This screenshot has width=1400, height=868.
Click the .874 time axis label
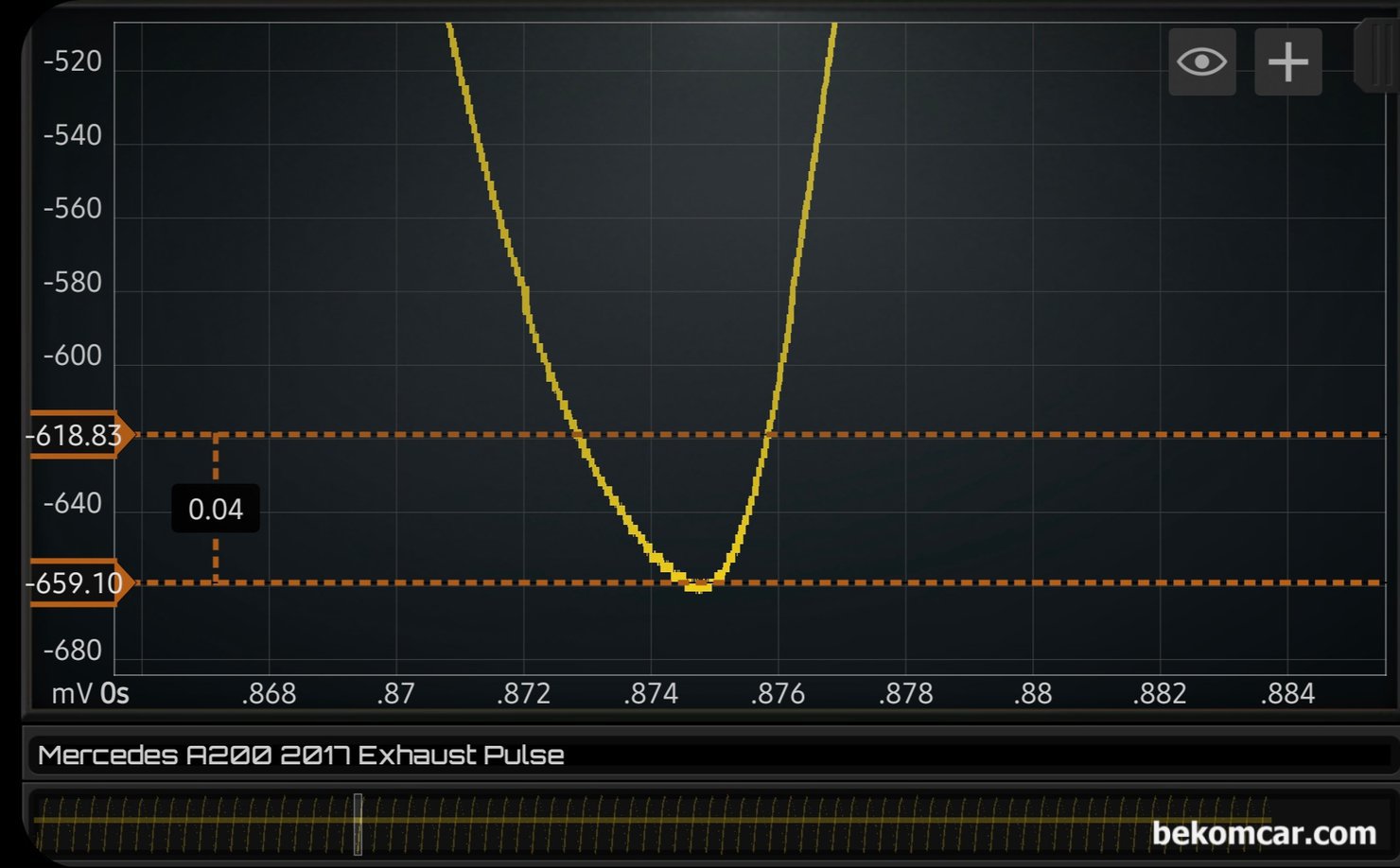(651, 694)
